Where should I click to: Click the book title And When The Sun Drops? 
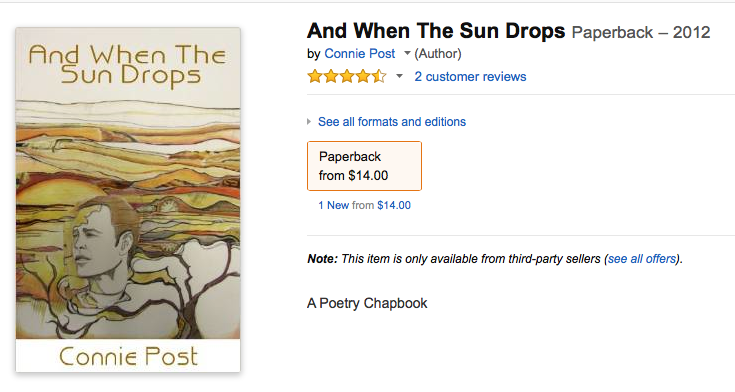point(436,31)
